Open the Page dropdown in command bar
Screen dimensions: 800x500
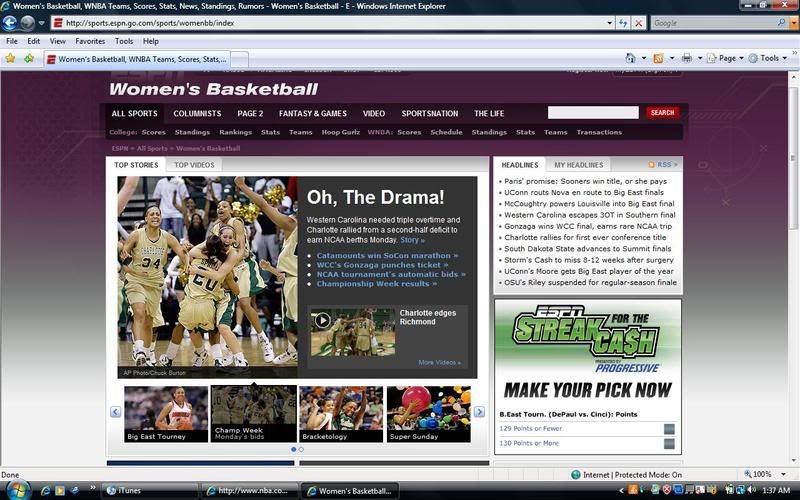[726, 58]
